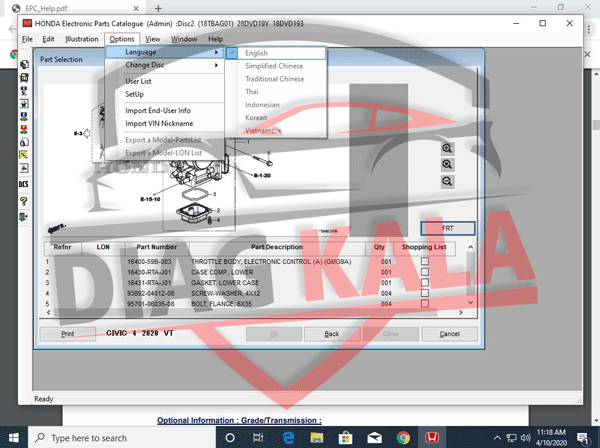Choose User List from Options menu
Image resolution: width=600 pixels, height=448 pixels.
pos(165,81)
